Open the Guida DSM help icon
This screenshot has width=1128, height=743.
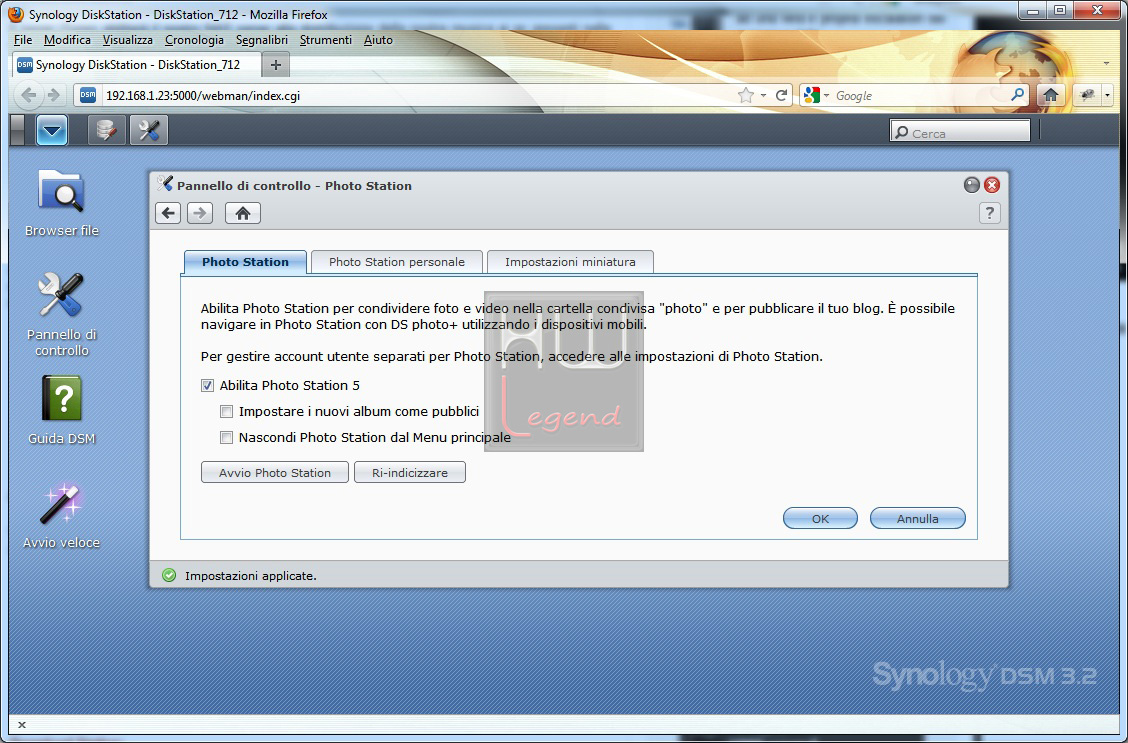pyautogui.click(x=61, y=410)
